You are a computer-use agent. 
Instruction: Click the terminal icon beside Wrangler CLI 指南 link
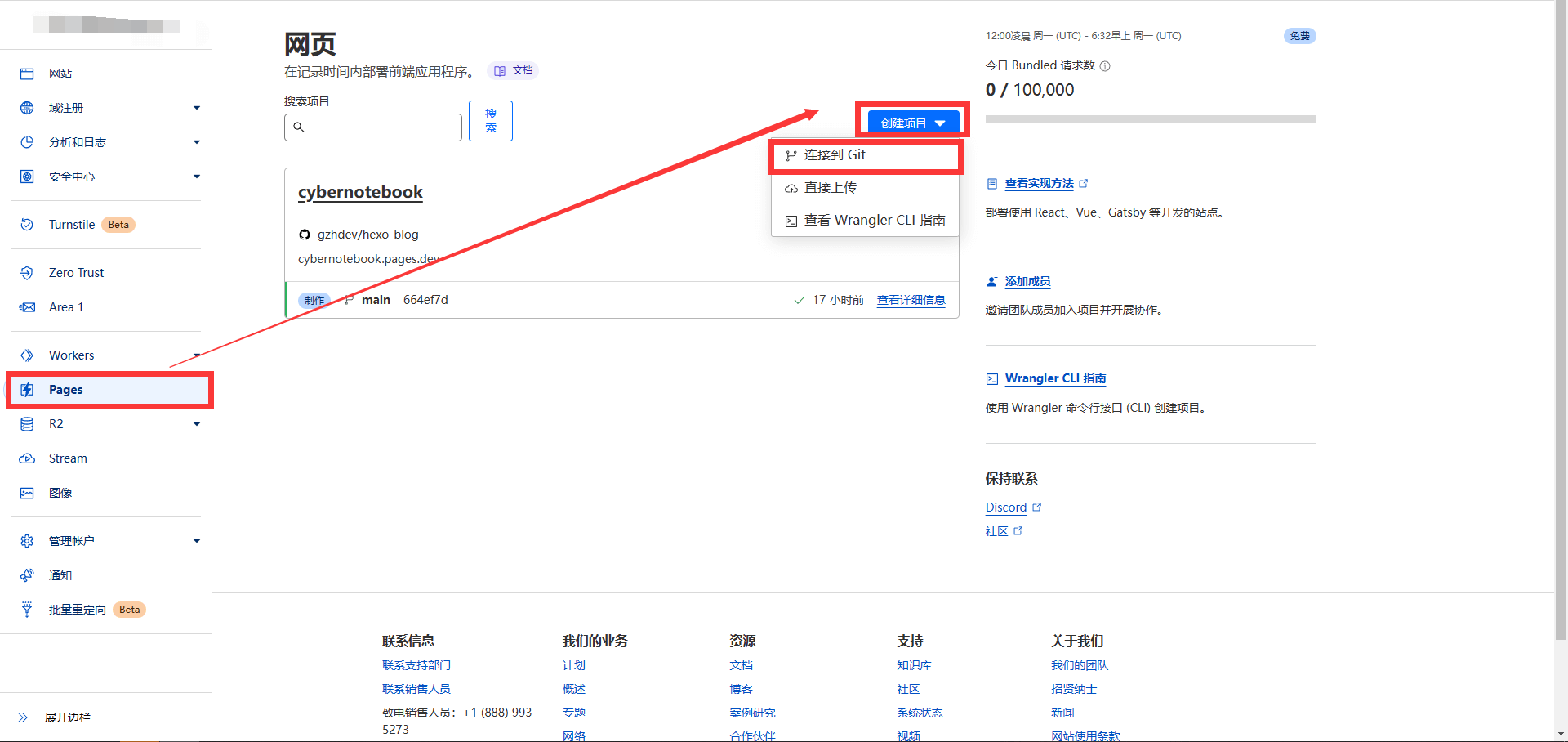(x=992, y=379)
